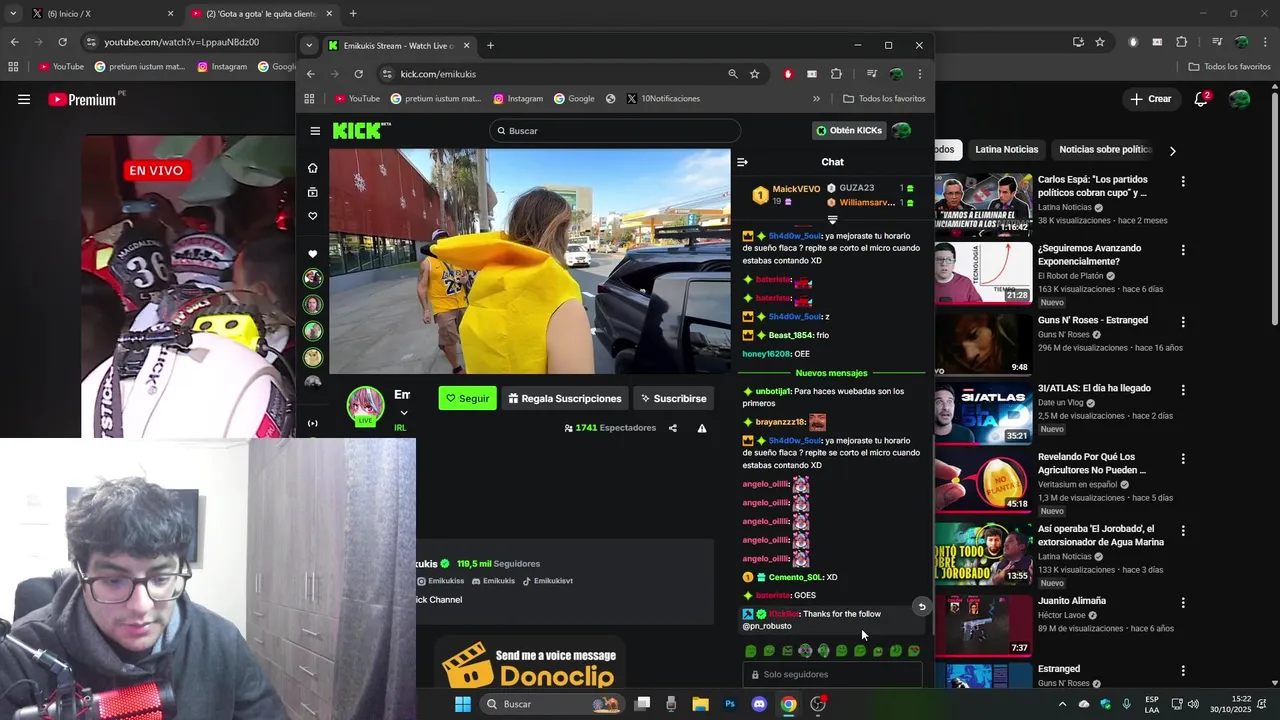Viewport: 1280px width, 720px height.
Task: Open Instagram bookmark in Kick window
Action: (517, 99)
